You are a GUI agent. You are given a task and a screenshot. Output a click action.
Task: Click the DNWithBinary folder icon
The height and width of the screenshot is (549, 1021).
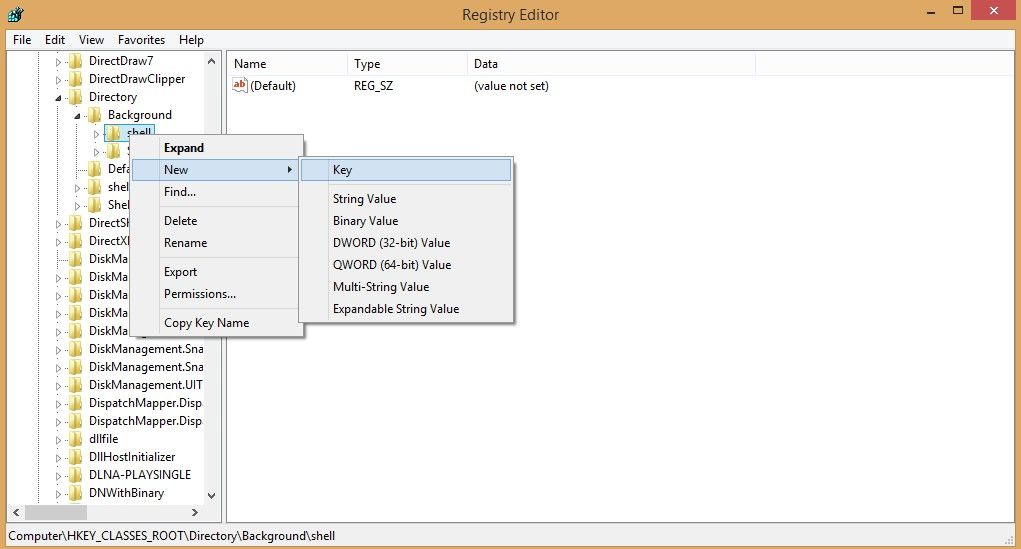[76, 493]
